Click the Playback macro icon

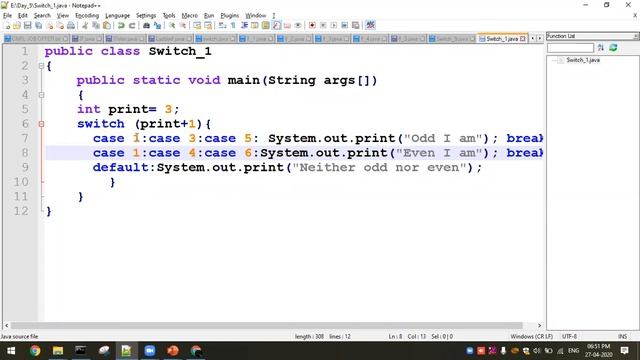[334, 25]
